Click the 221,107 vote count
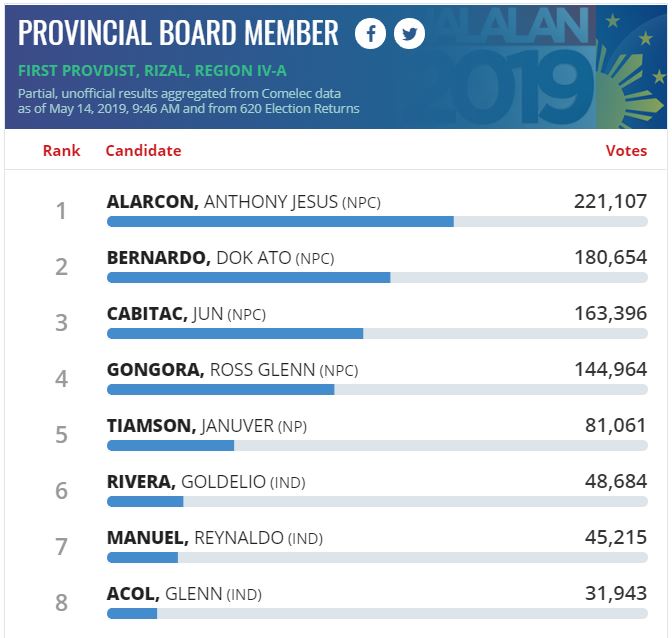672x638 pixels. pos(610,201)
